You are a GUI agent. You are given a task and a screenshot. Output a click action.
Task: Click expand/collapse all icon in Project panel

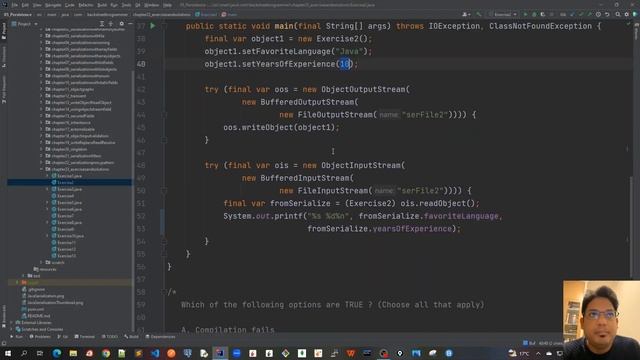coord(111,24)
